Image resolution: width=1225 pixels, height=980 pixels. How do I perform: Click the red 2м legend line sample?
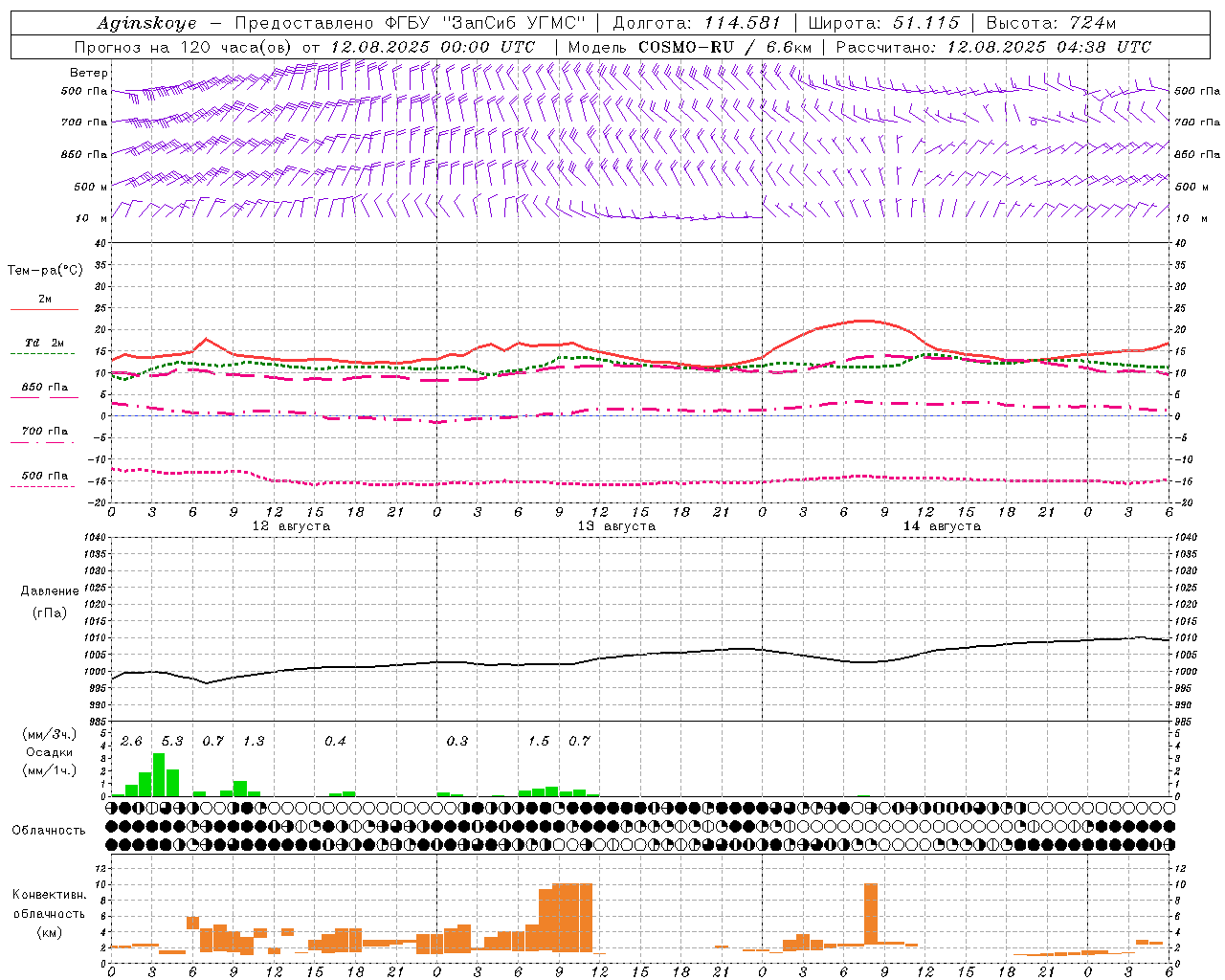(x=44, y=309)
